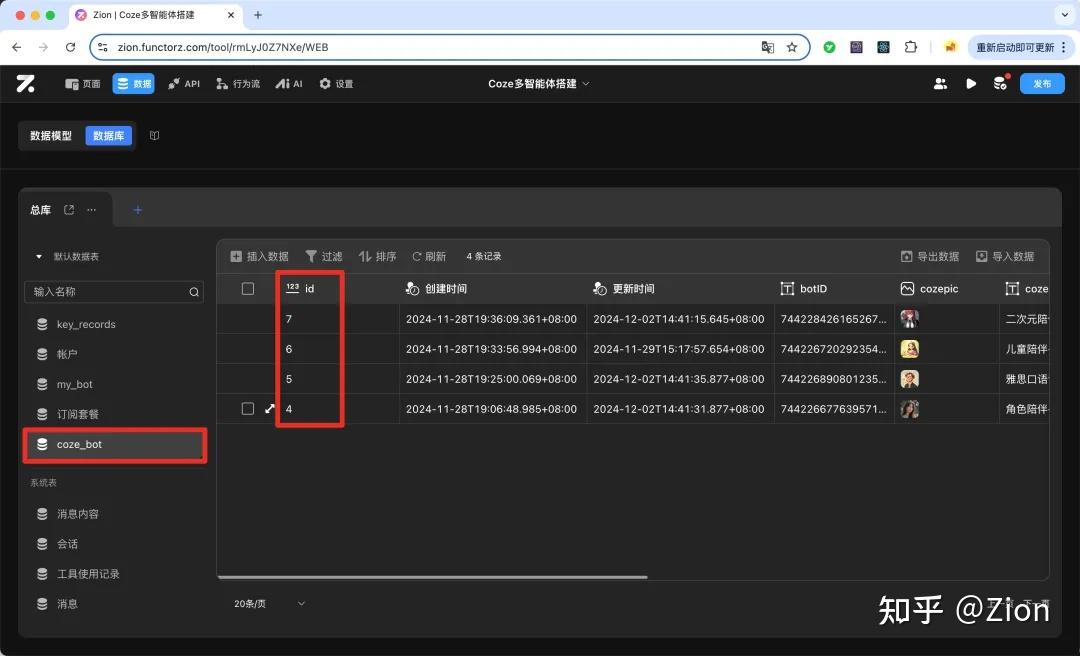Screen dimensions: 1080x656
Task: Toggle the select-all header checkbox
Action: [248, 289]
